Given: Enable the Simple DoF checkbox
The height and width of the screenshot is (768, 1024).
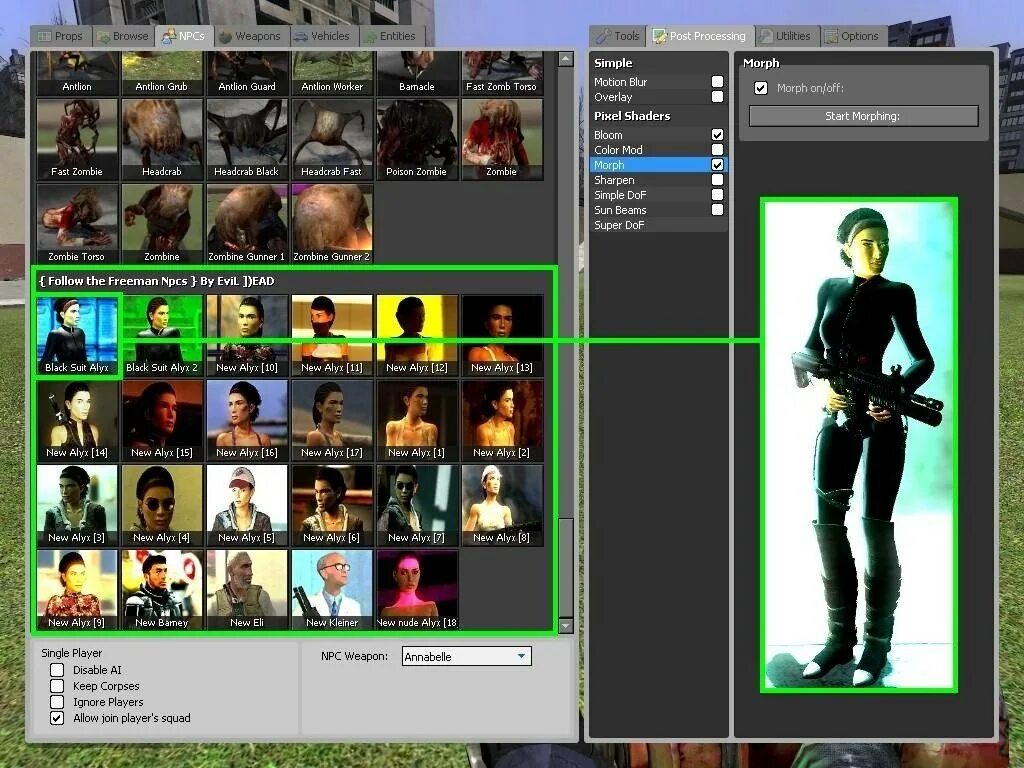Looking at the screenshot, I should tap(717, 195).
